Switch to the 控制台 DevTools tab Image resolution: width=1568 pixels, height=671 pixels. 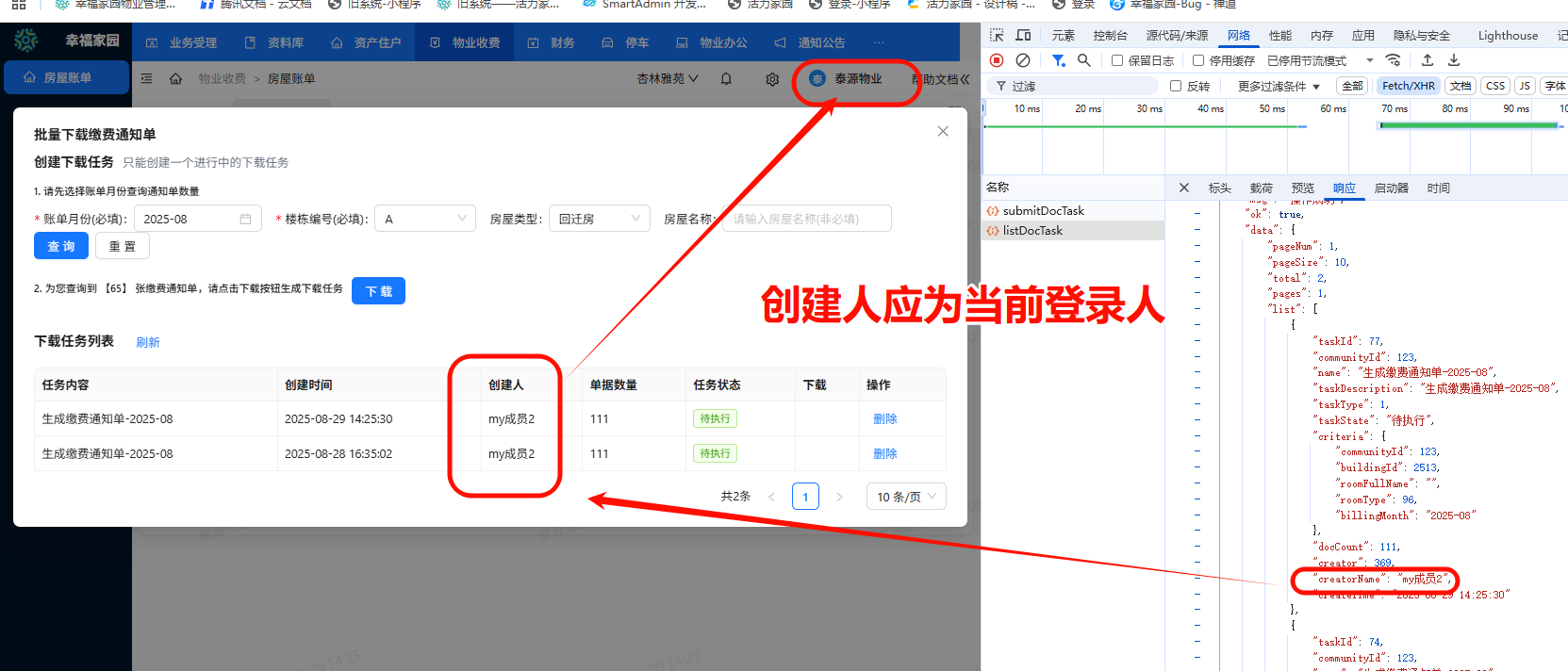[x=1110, y=36]
